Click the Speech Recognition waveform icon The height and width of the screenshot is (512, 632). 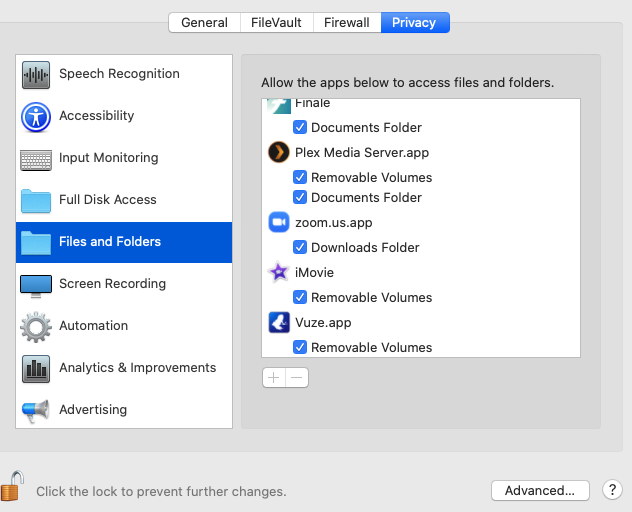pos(36,74)
